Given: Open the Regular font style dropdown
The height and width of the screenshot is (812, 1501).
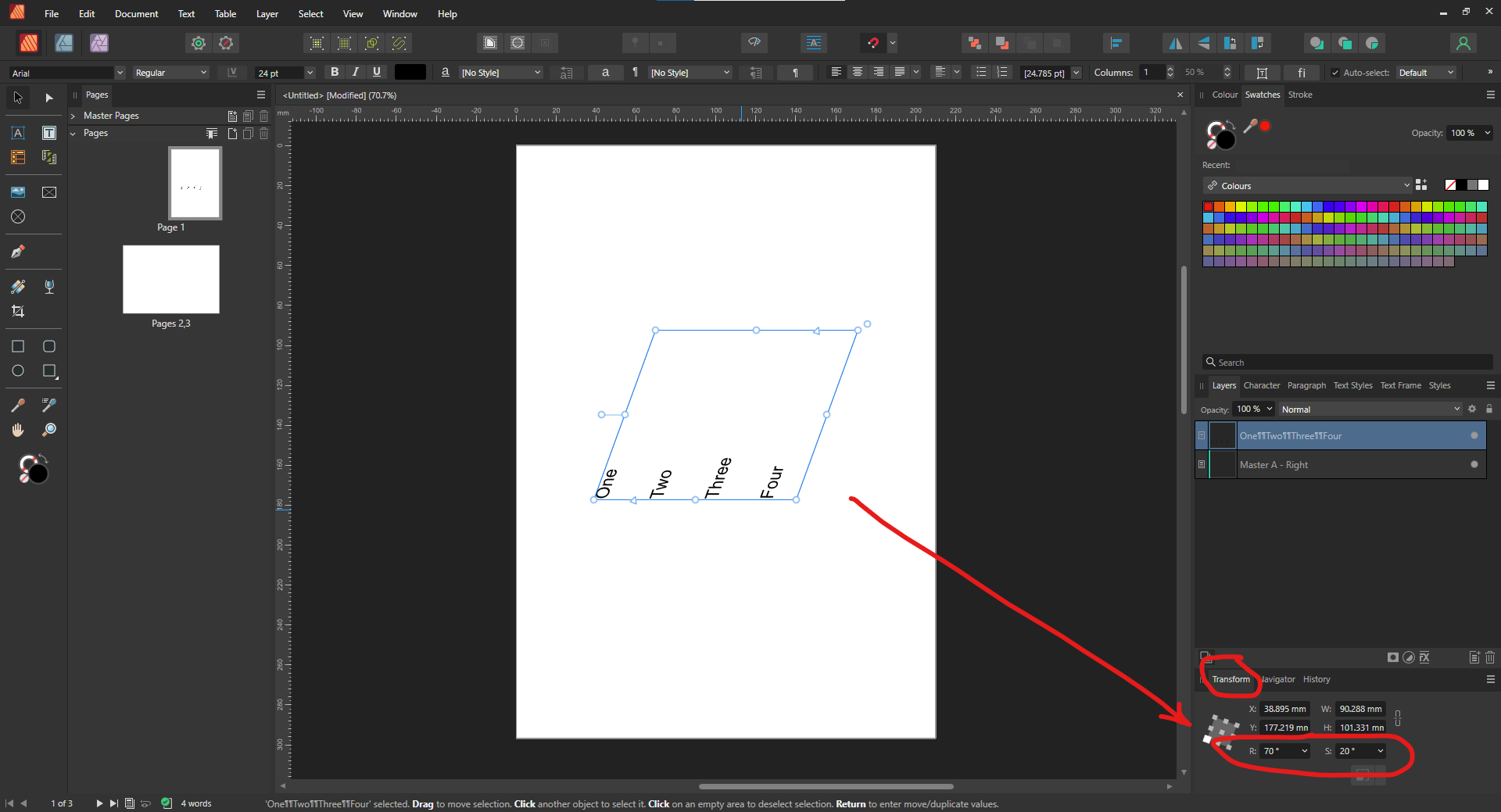Looking at the screenshot, I should click(171, 73).
